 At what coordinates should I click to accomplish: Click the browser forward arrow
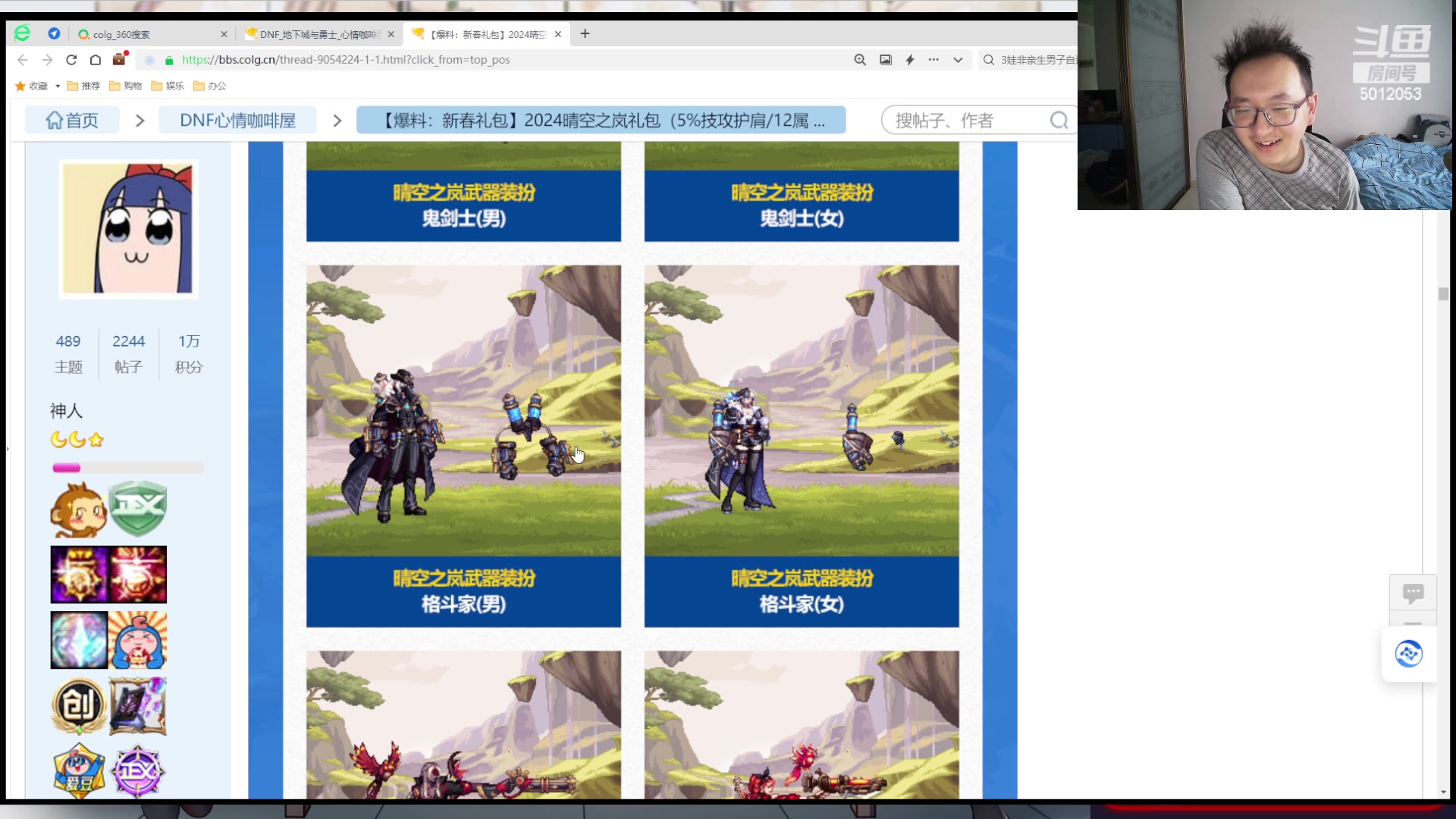tap(47, 60)
